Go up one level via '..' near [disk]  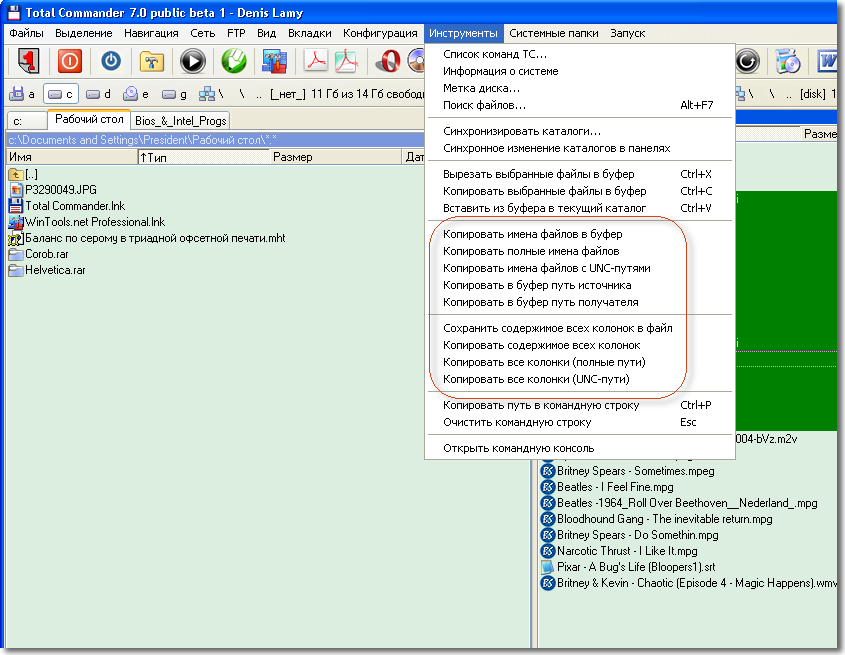coord(789,95)
